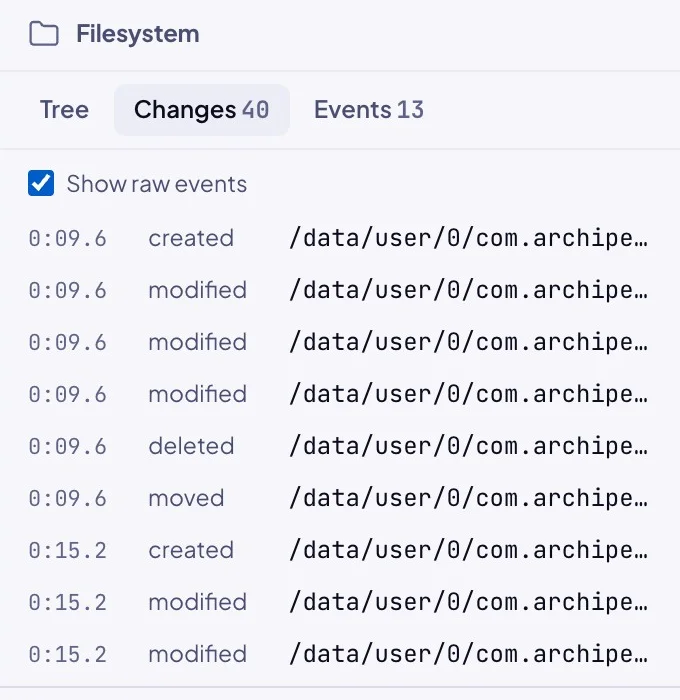Open the Events 13 tab
The width and height of the screenshot is (680, 700).
click(369, 110)
